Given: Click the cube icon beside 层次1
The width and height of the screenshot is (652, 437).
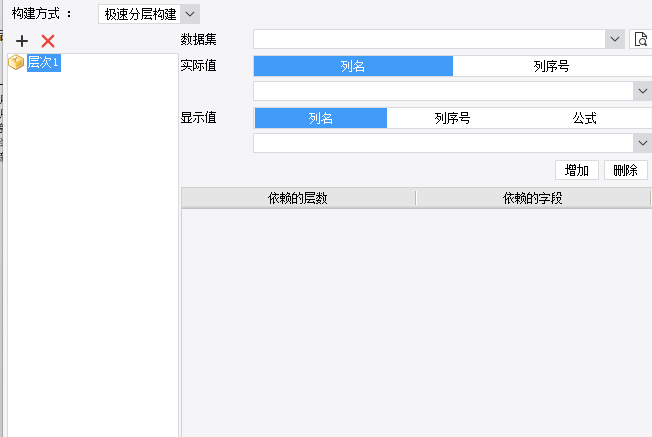Looking at the screenshot, I should tap(16, 62).
